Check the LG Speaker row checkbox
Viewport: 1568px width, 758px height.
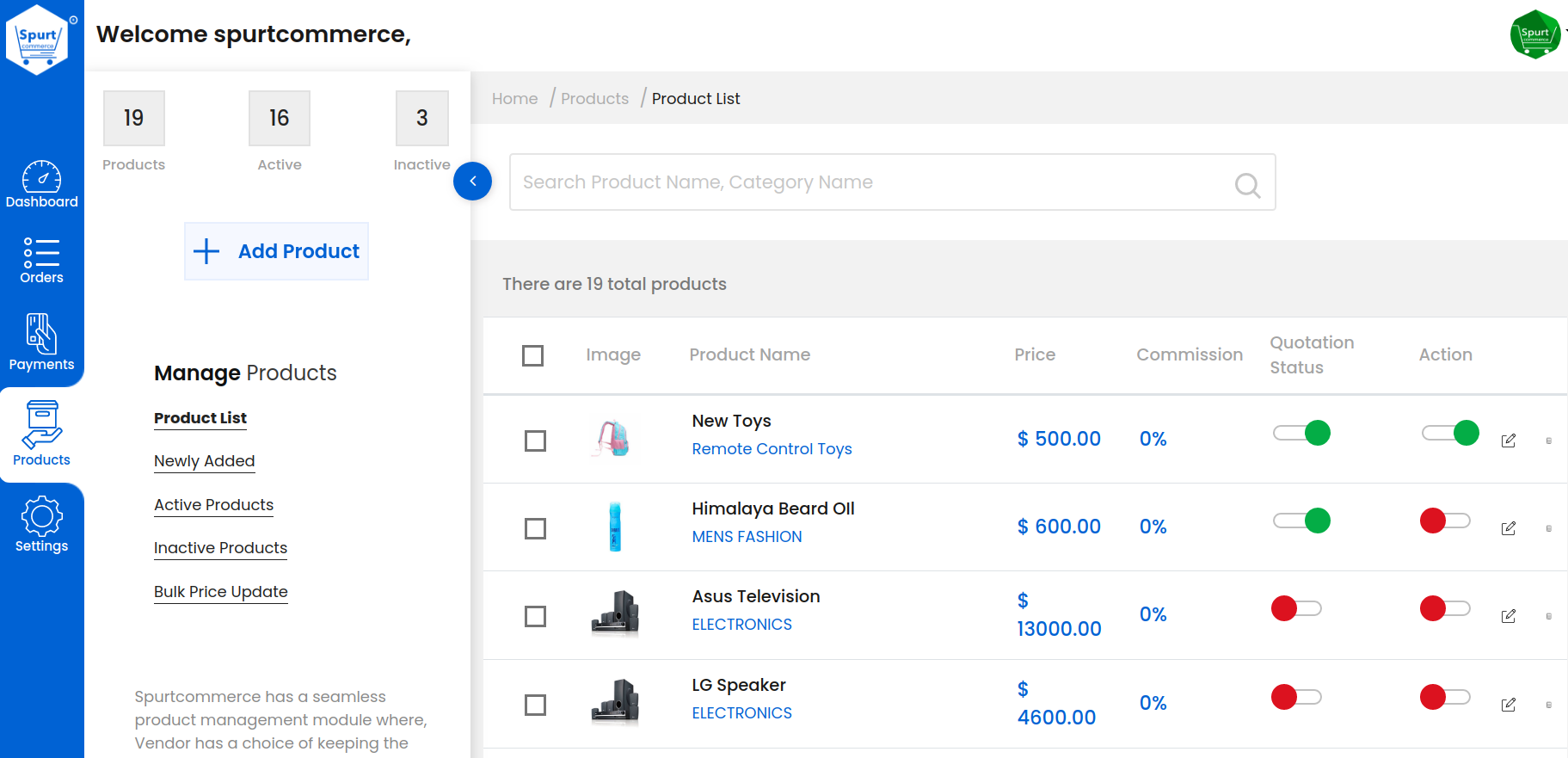pos(535,705)
